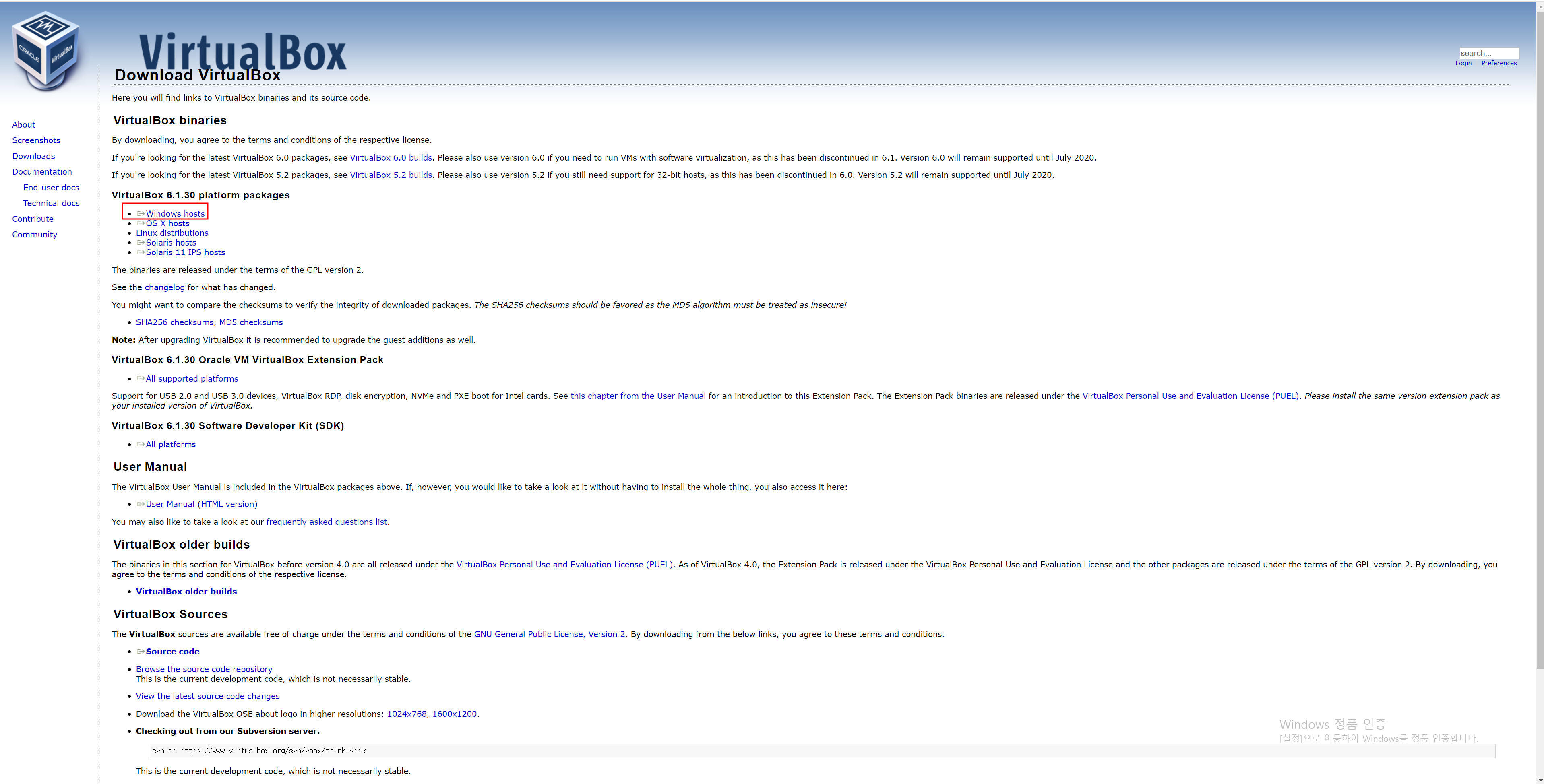Open the SHA256 checksums link
The width and height of the screenshot is (1544, 784).
point(174,322)
